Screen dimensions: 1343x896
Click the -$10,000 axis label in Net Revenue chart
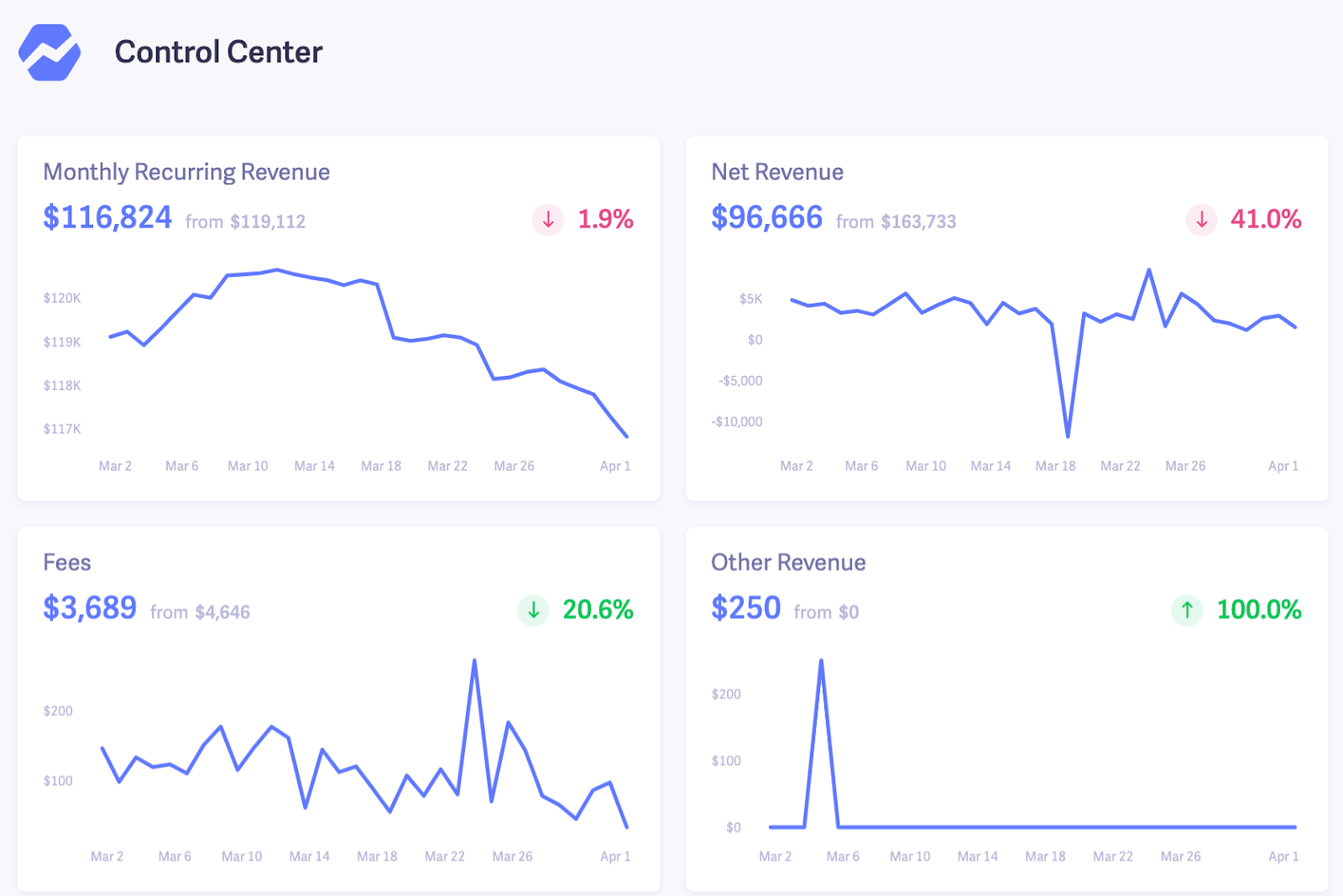(x=737, y=422)
